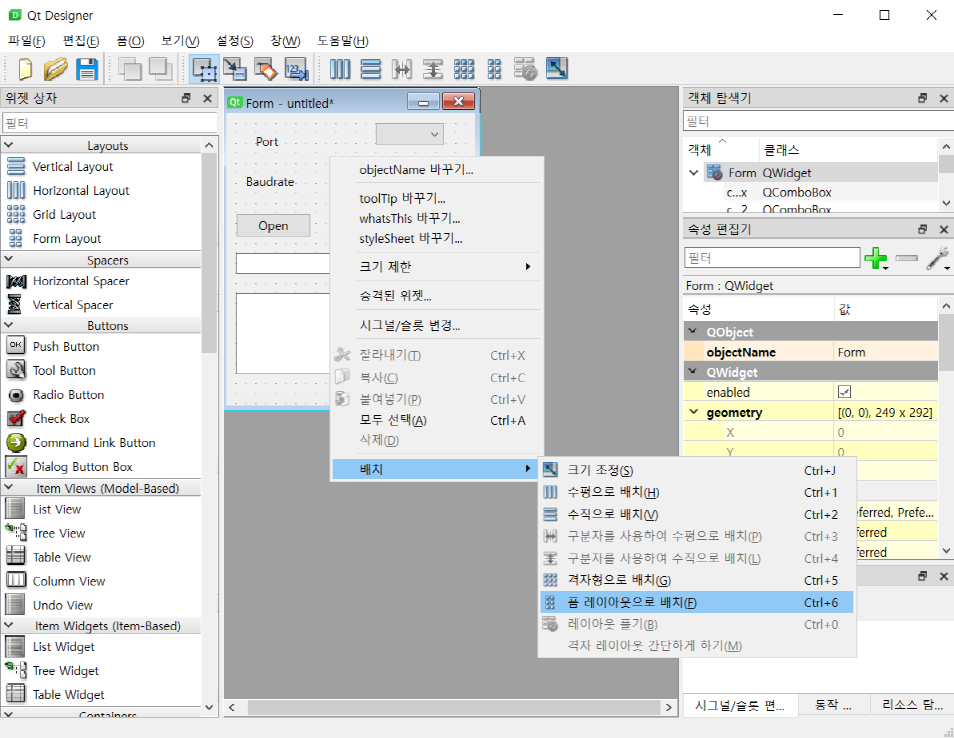Select 모두 선택 in context menu
This screenshot has width=954, height=738.
point(436,420)
